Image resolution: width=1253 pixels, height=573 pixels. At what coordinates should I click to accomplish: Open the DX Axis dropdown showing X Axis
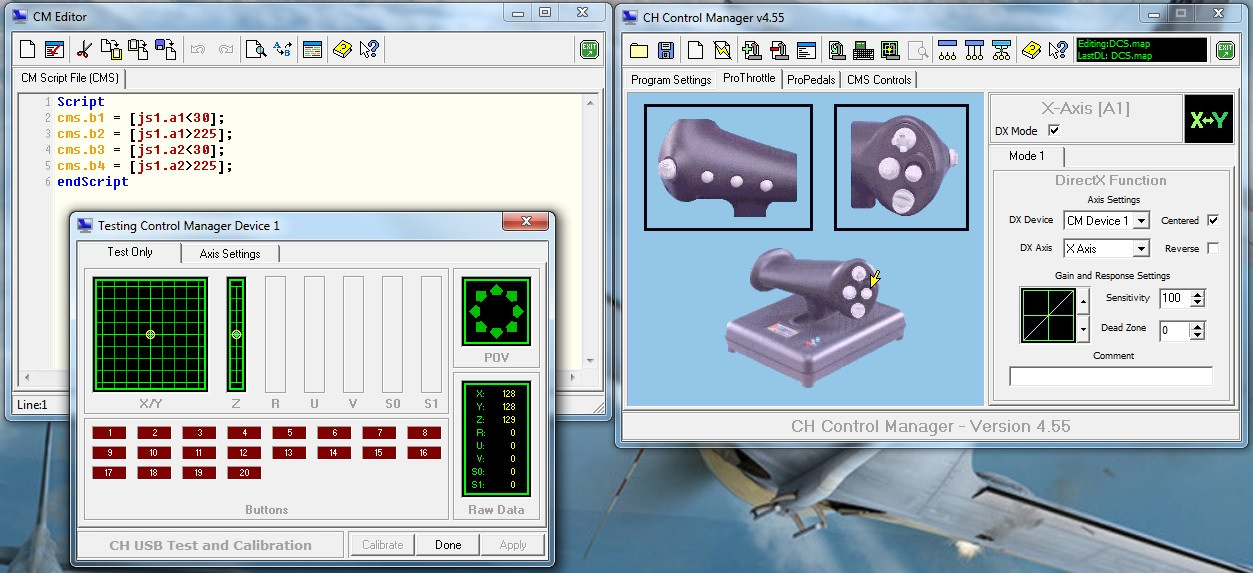pyautogui.click(x=1141, y=248)
